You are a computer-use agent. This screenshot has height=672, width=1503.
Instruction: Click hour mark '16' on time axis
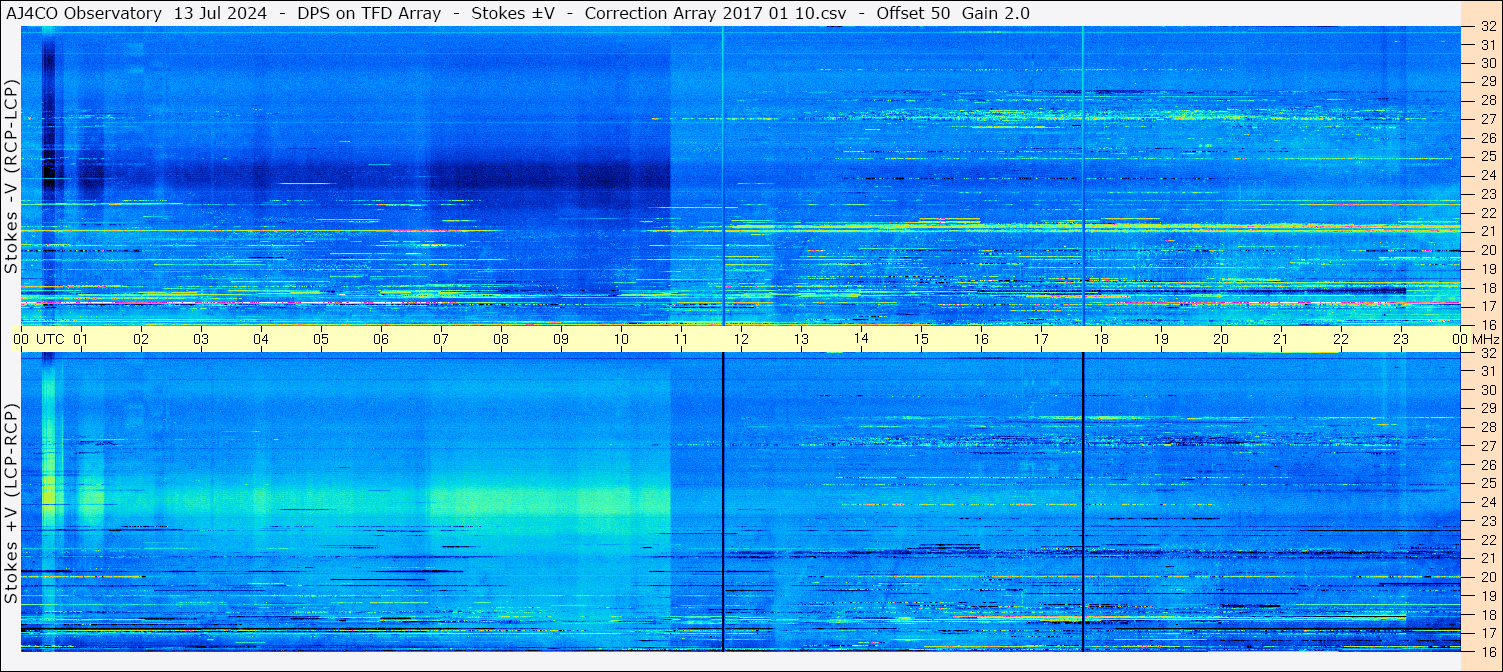coord(981,339)
